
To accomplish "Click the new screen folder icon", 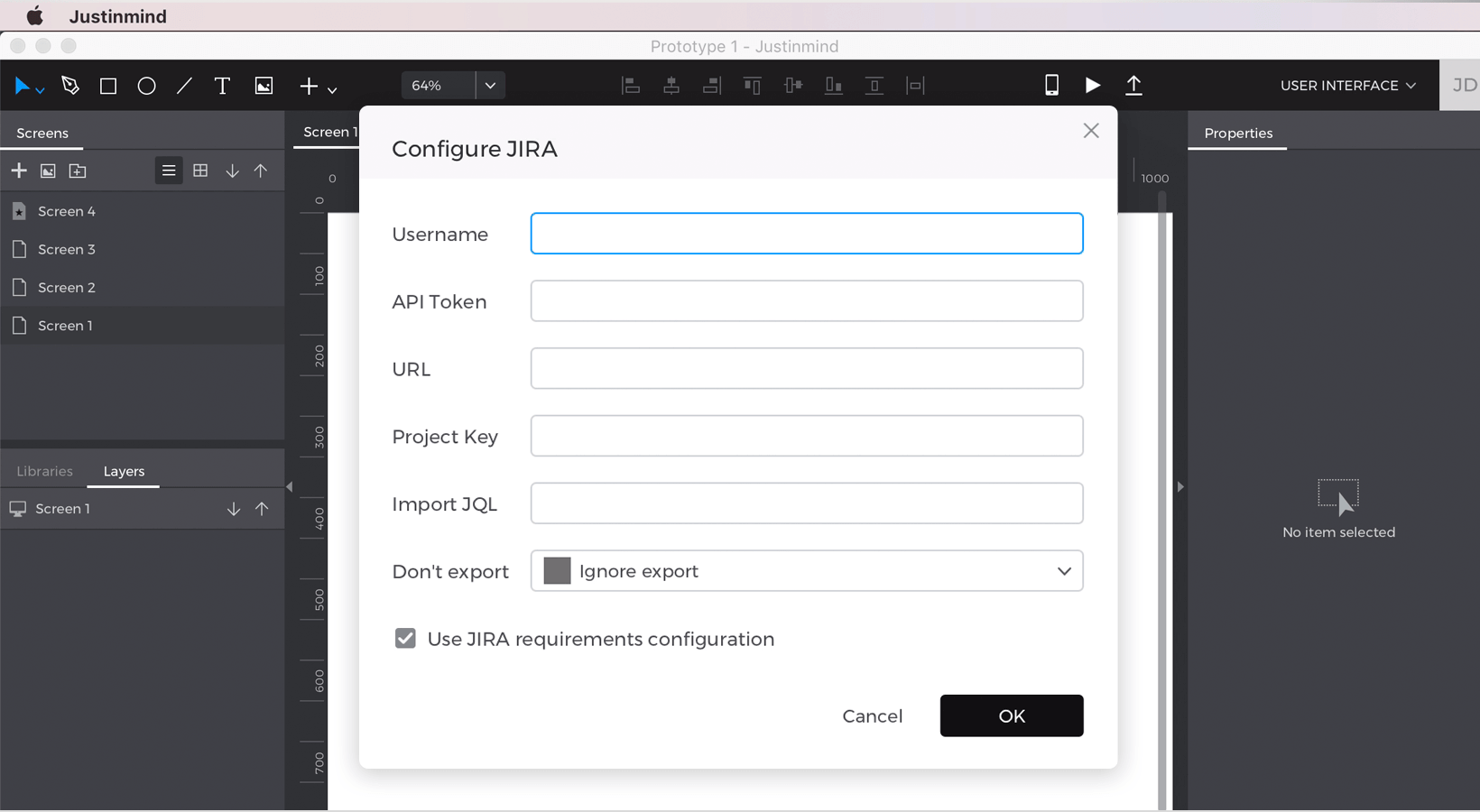I will click(x=78, y=171).
